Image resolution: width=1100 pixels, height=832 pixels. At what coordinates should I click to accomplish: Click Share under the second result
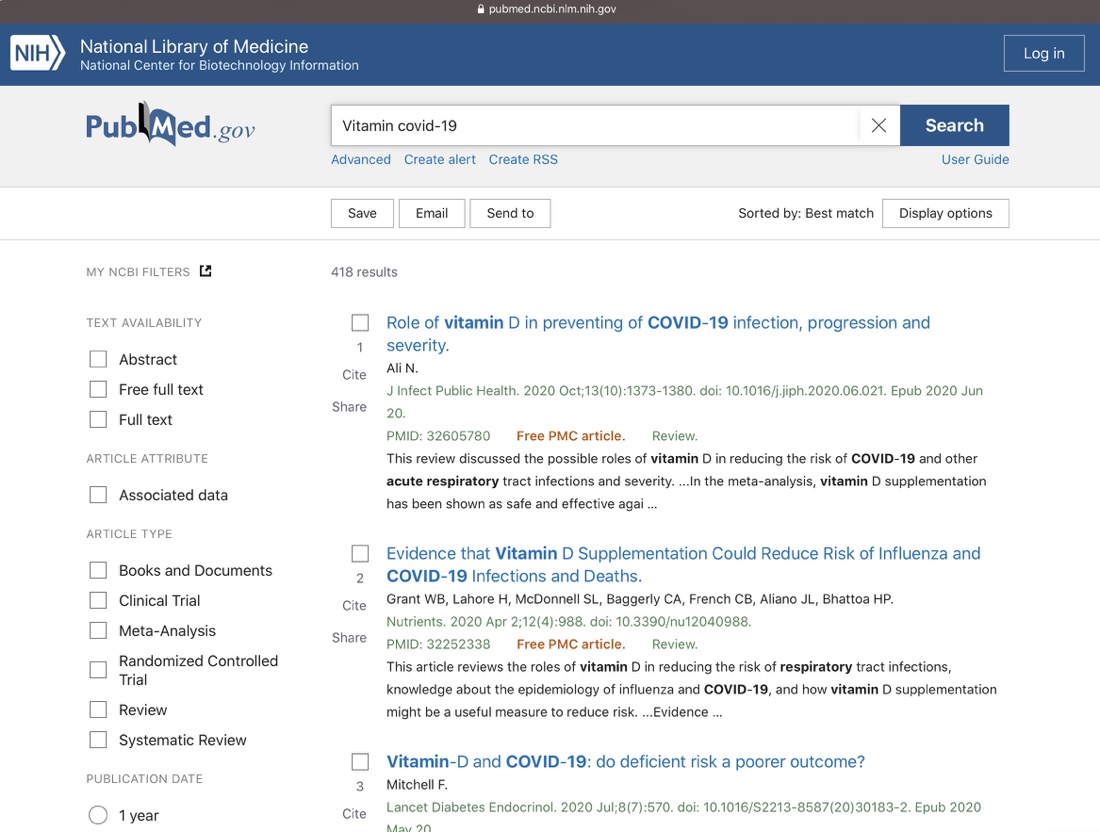click(x=349, y=638)
